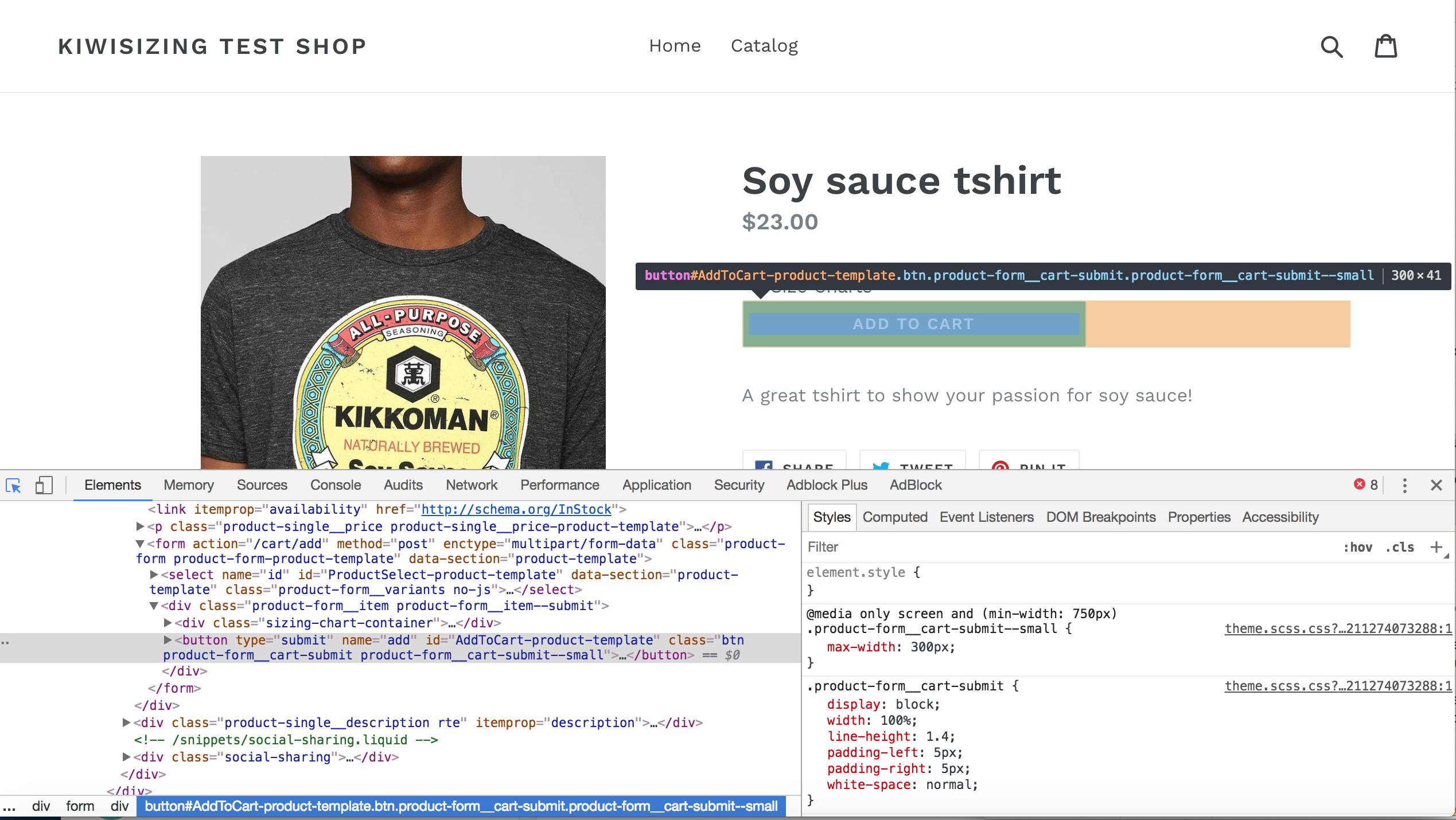Close the DevTools panel
The width and height of the screenshot is (1456, 820).
click(1436, 486)
